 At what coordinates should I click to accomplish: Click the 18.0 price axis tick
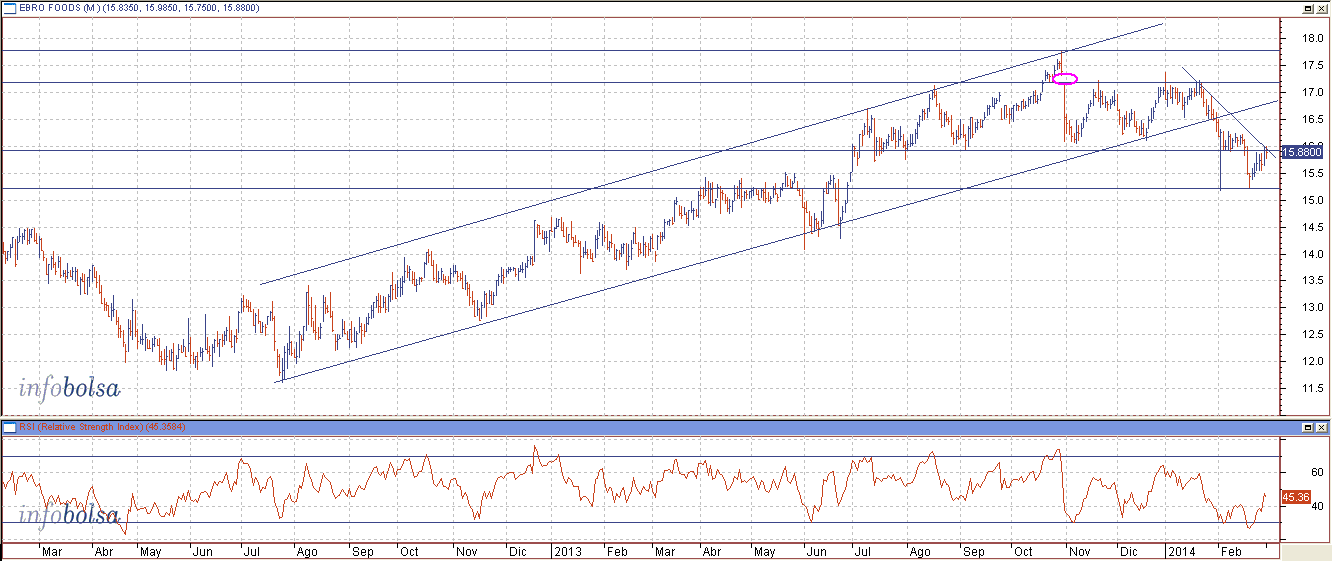tap(1311, 38)
